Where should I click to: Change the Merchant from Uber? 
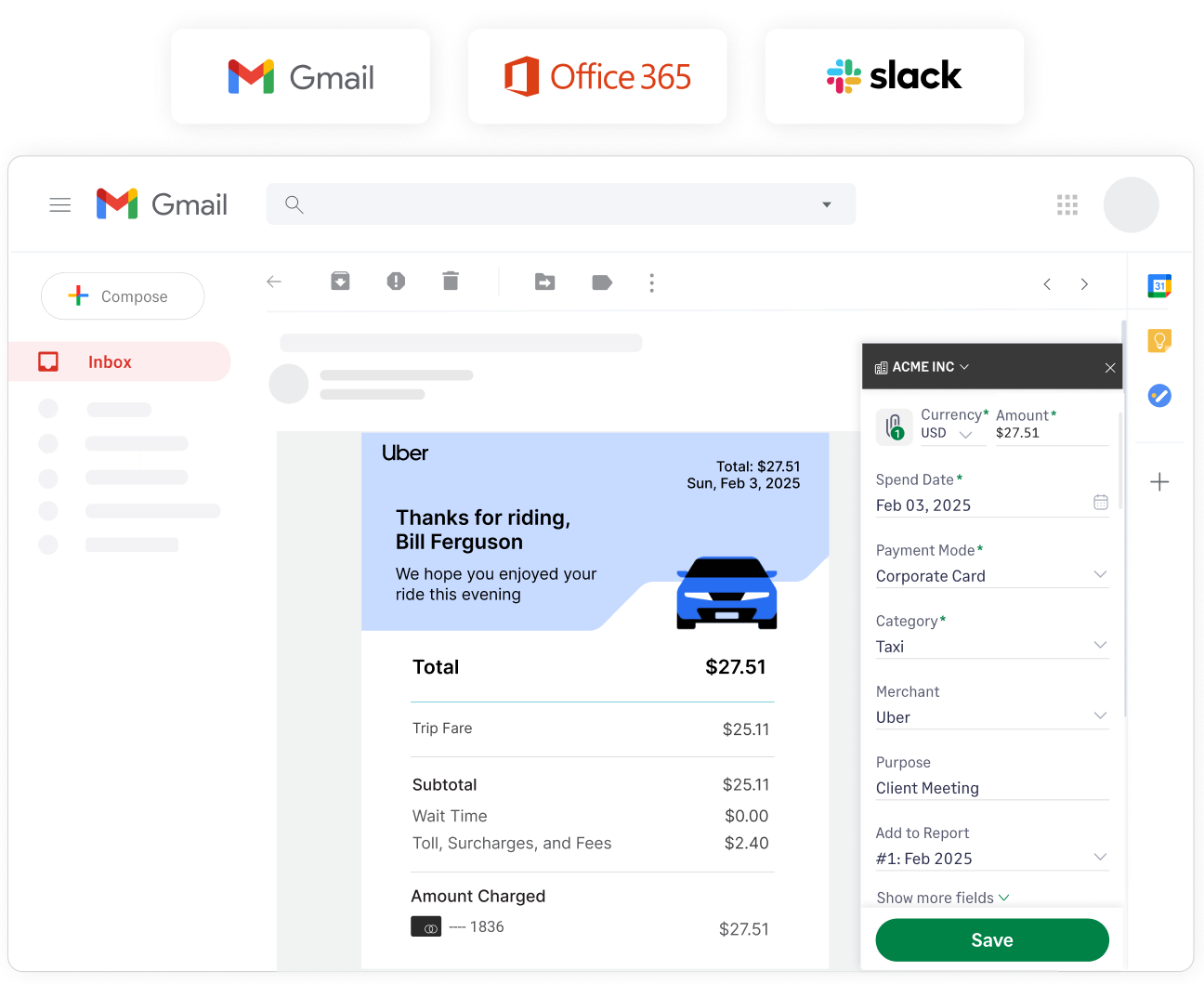point(992,716)
